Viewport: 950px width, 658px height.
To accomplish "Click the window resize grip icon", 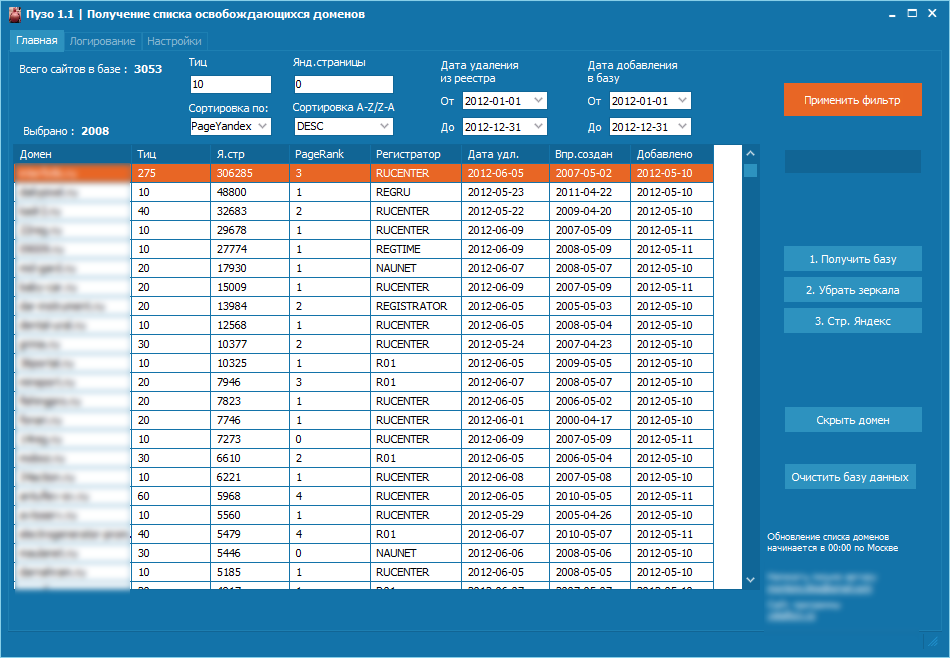I will click(933, 641).
